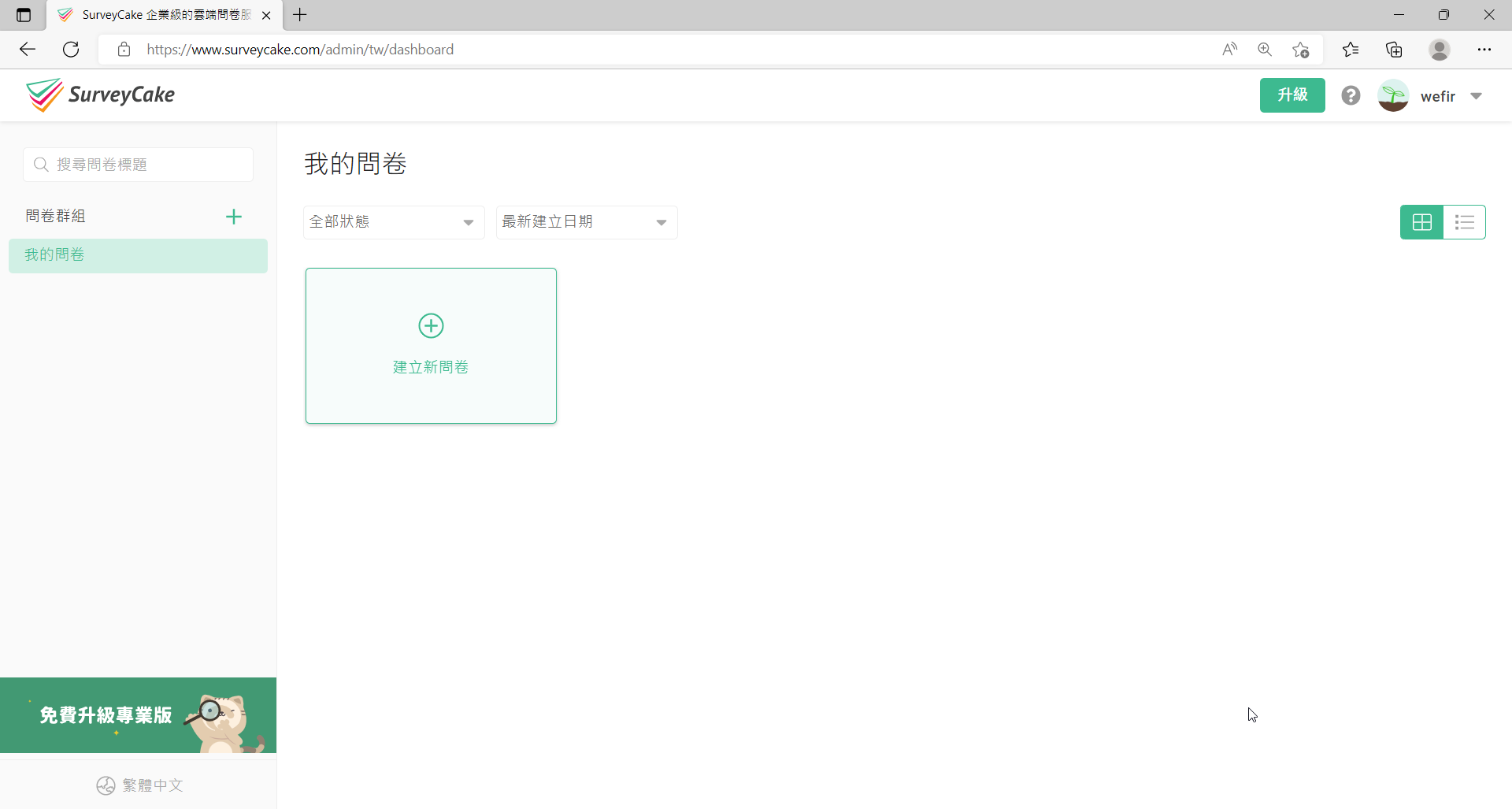Click the 建立新問卷 card

[x=431, y=346]
